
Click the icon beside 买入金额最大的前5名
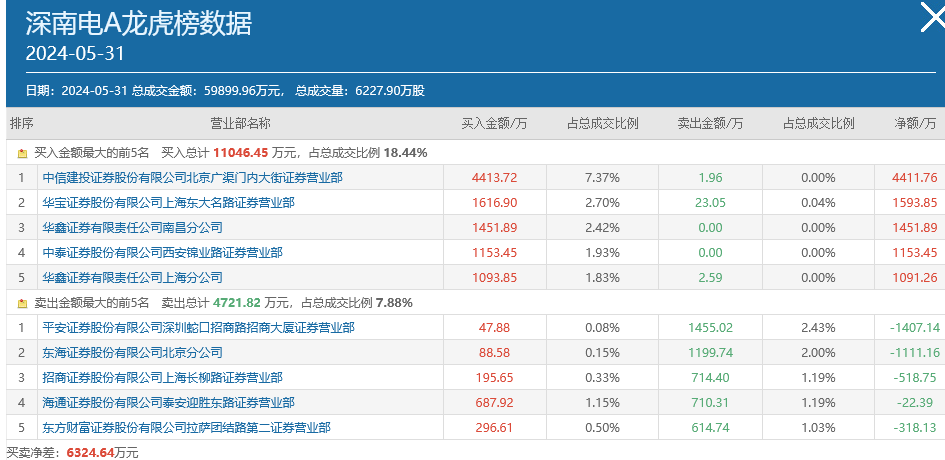[22, 154]
